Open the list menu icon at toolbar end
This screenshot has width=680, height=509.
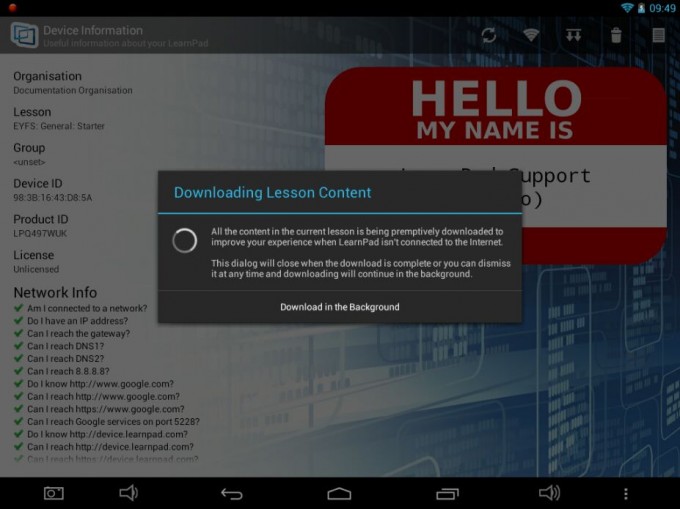coord(658,35)
